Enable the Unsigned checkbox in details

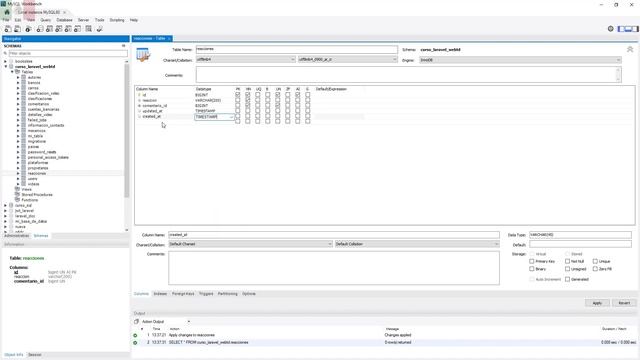567,269
